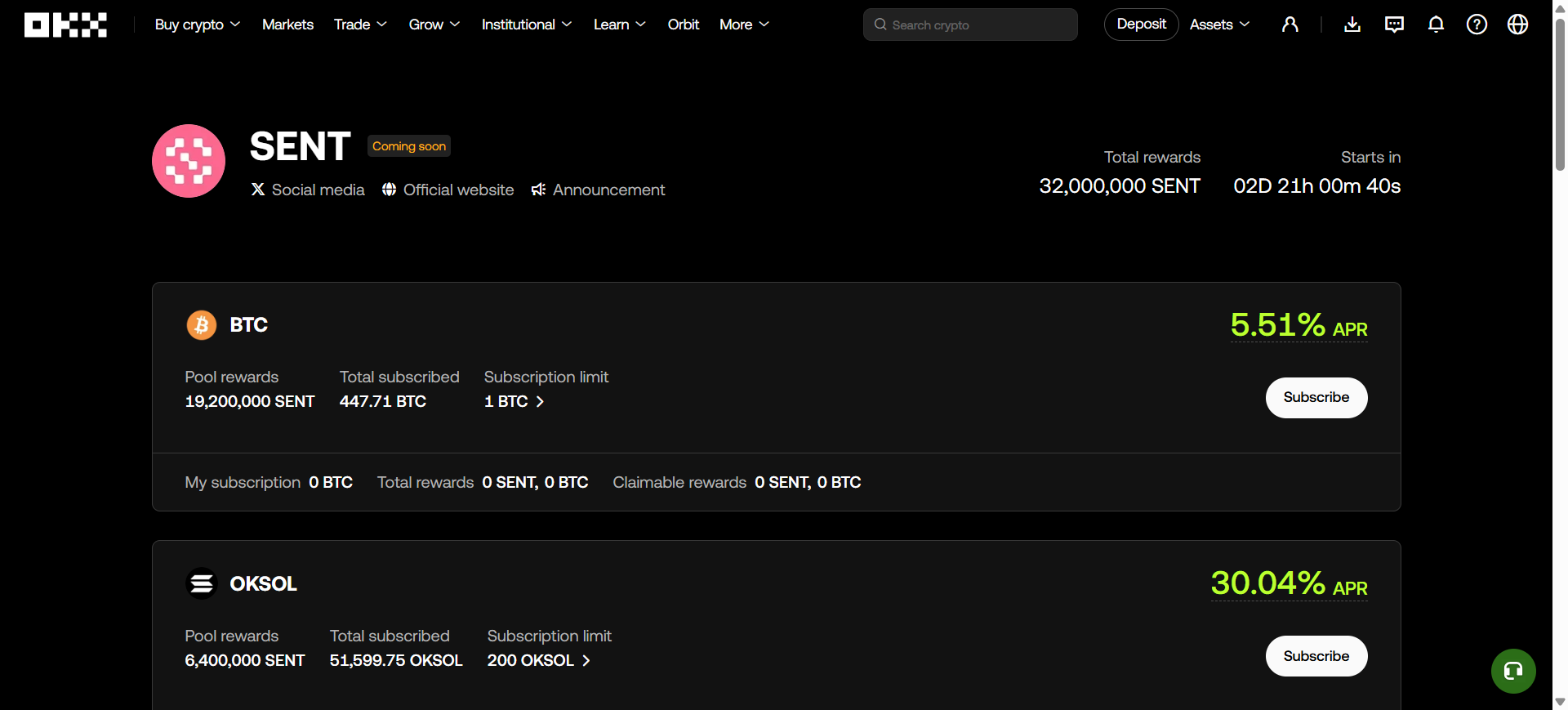Click the OKX logo
The height and width of the screenshot is (710, 1568).
65,25
